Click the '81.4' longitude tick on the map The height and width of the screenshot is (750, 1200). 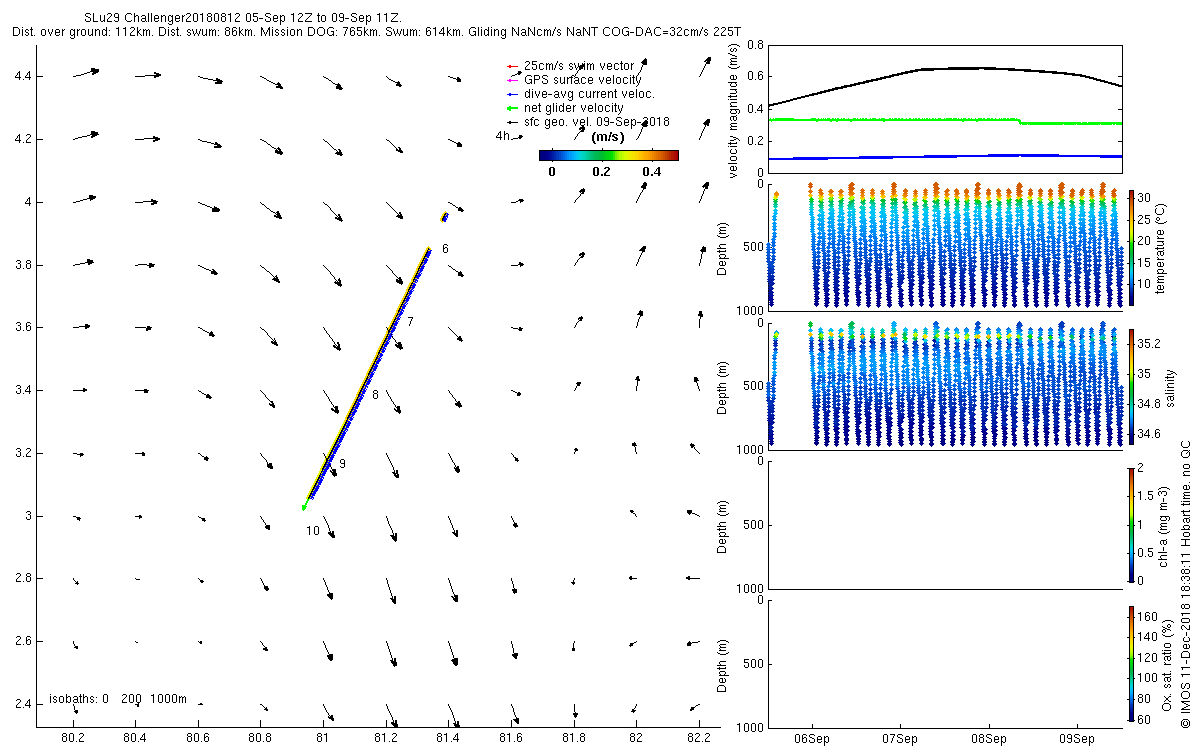448,738
